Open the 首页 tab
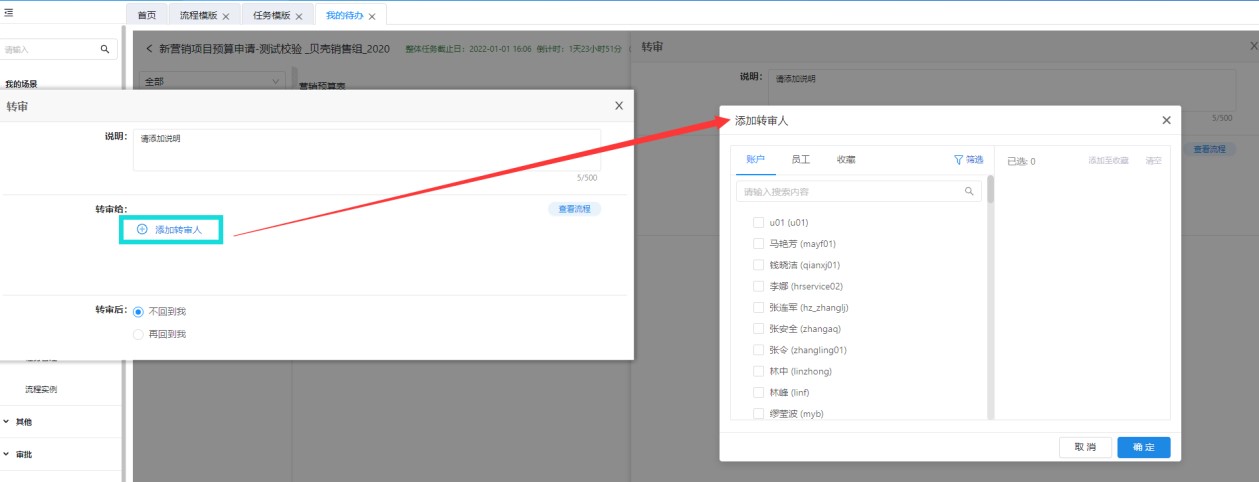1259x482 pixels. (147, 16)
